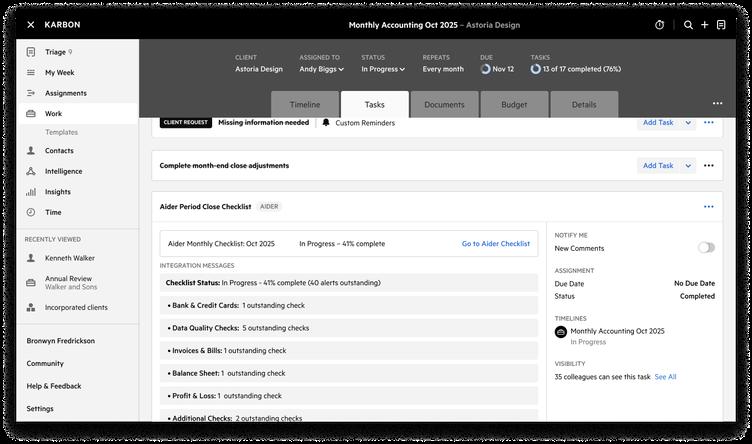Viewport: 752px width, 444px height.
Task: Expand the Assigned To Andy Biggs dropdown
Action: [x=321, y=70]
